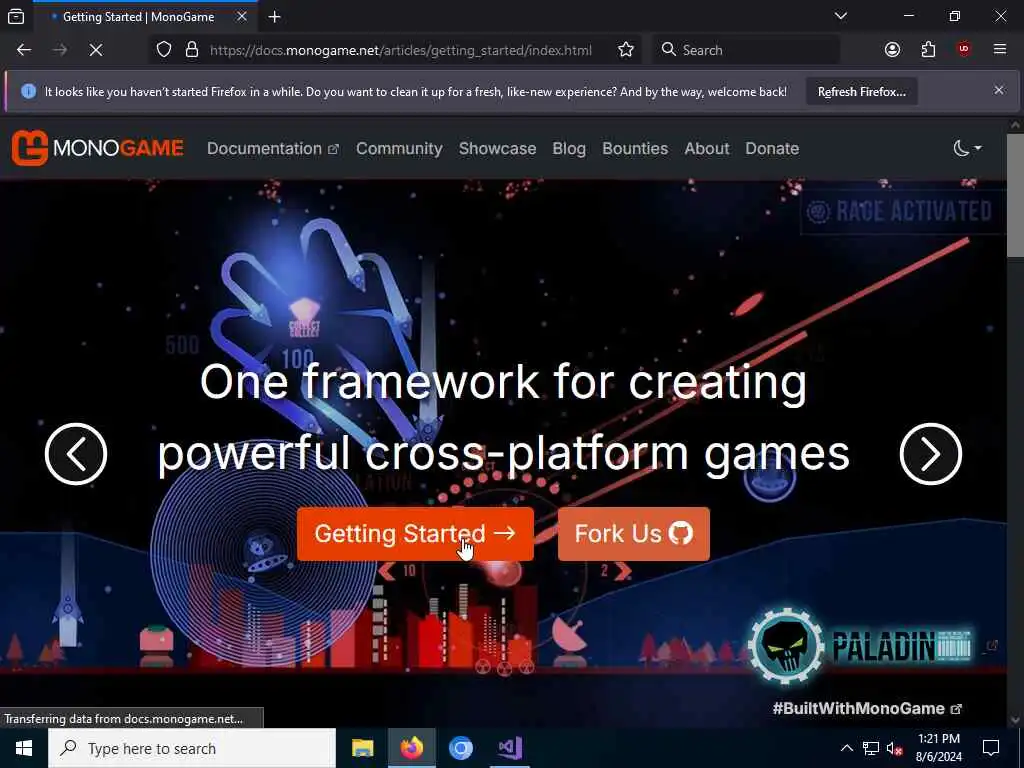
Task: Show hidden system tray icons
Action: pos(846,748)
